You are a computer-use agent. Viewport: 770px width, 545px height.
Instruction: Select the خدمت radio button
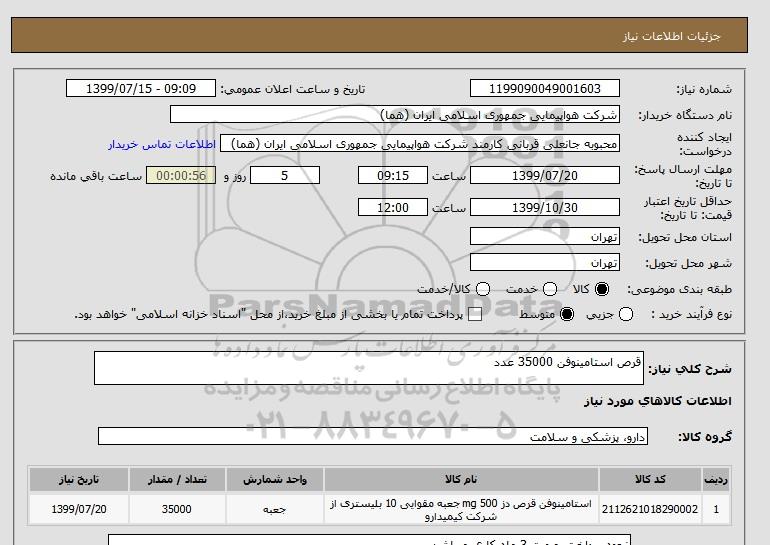tap(550, 289)
